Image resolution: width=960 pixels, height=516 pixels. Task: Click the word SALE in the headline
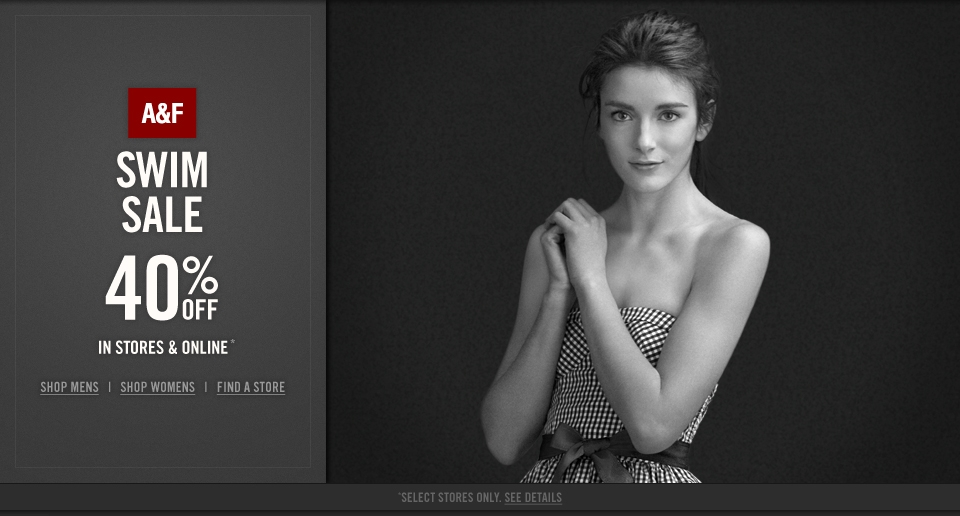(x=162, y=214)
